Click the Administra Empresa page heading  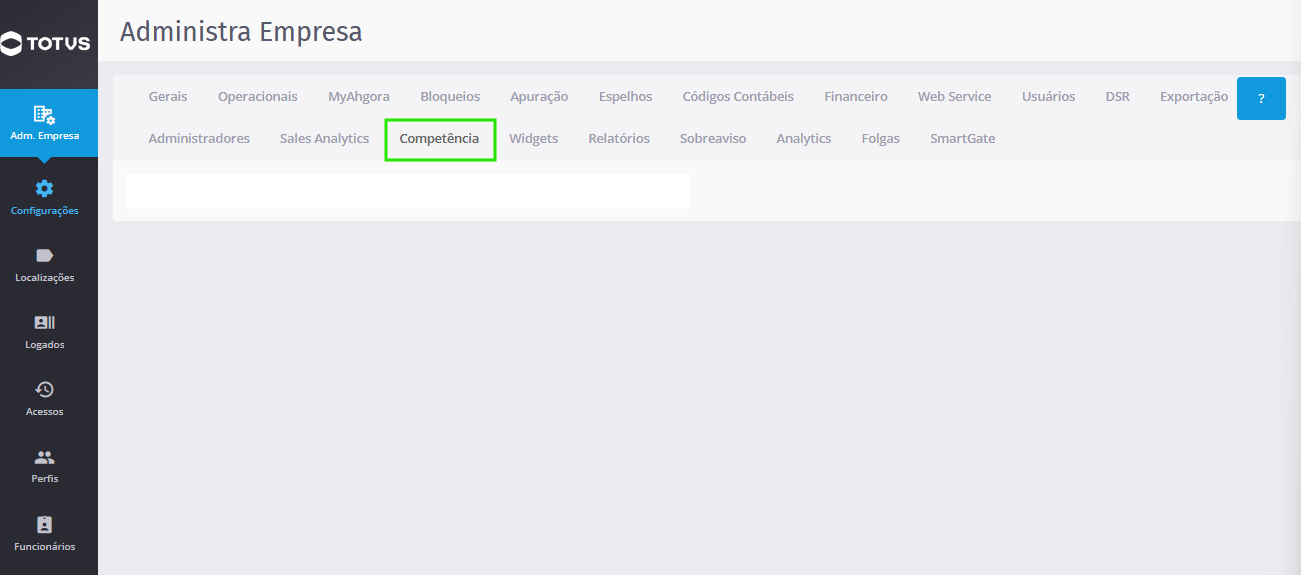tap(241, 32)
